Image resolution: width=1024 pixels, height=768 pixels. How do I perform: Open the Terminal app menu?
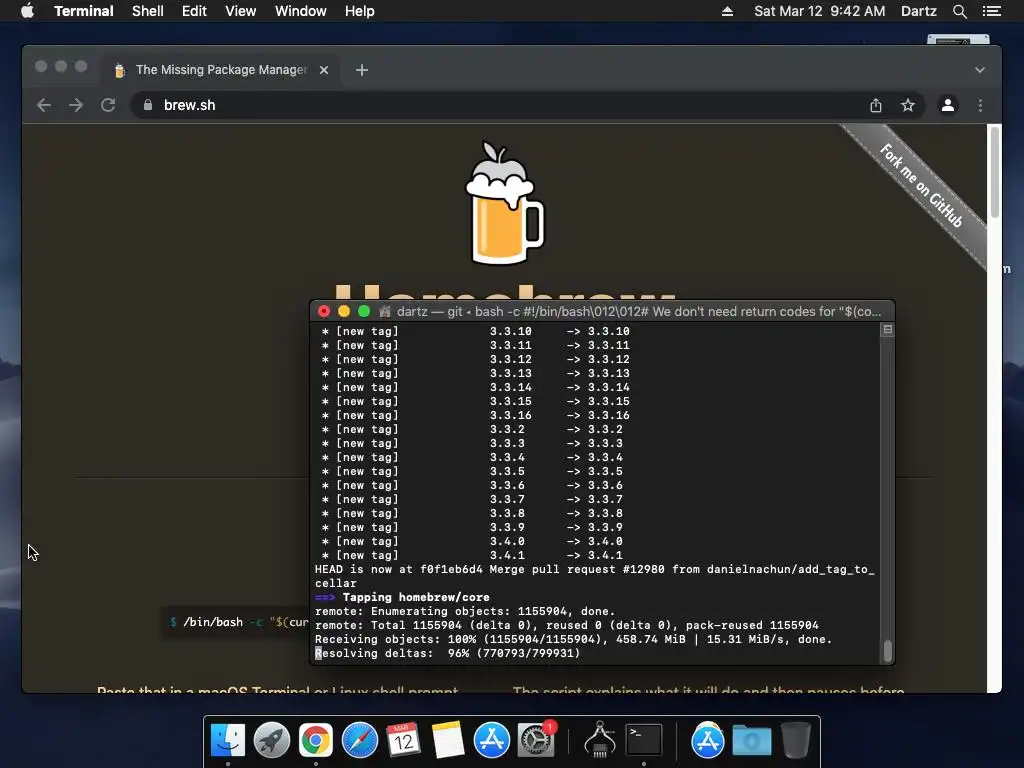84,11
